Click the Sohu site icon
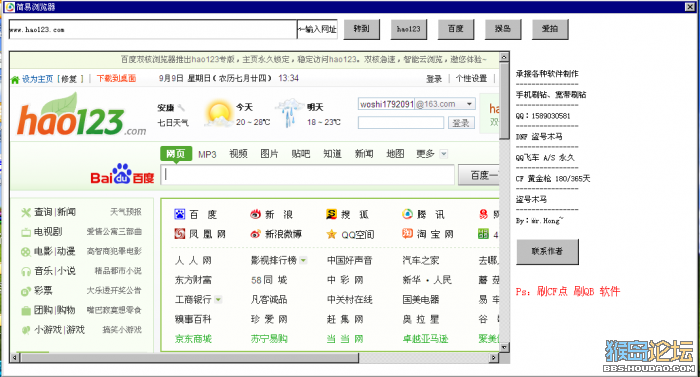The height and width of the screenshot is (377, 700). (331, 214)
